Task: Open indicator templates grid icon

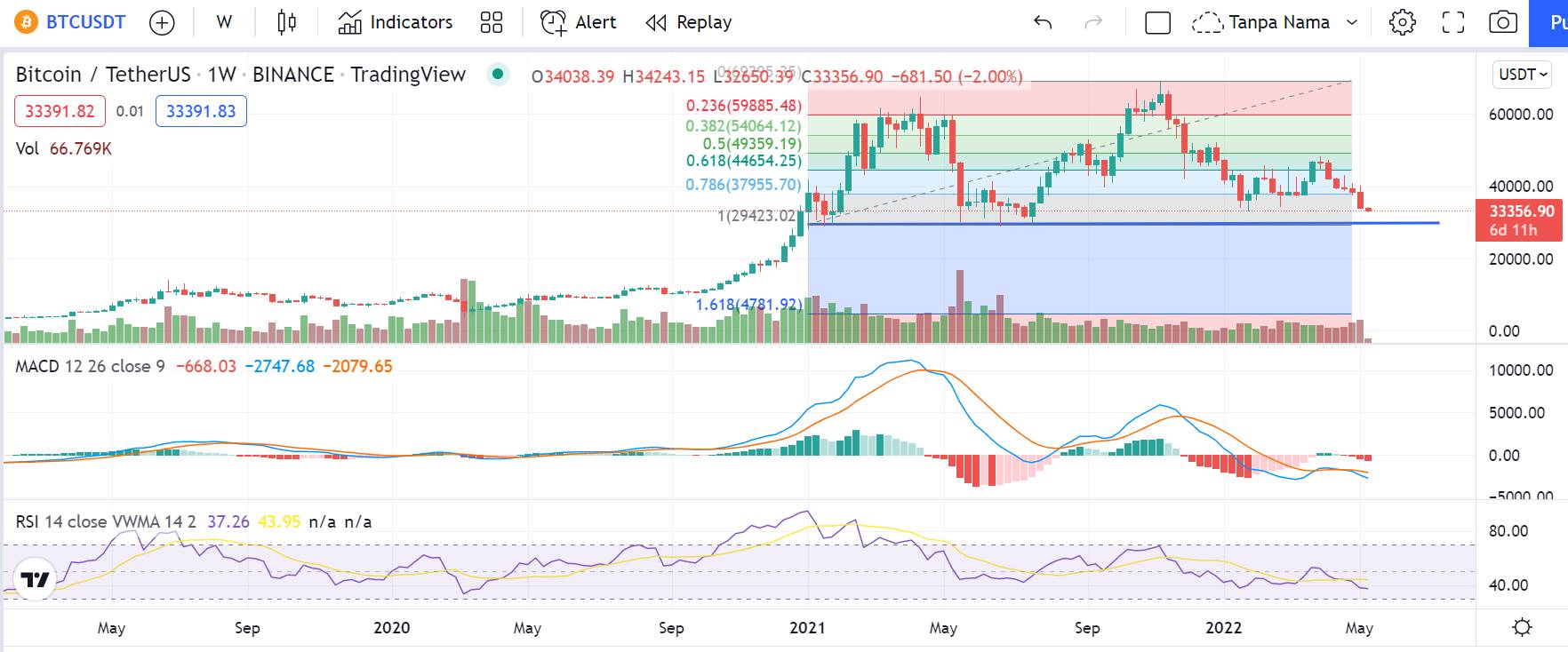Action: pyautogui.click(x=492, y=22)
